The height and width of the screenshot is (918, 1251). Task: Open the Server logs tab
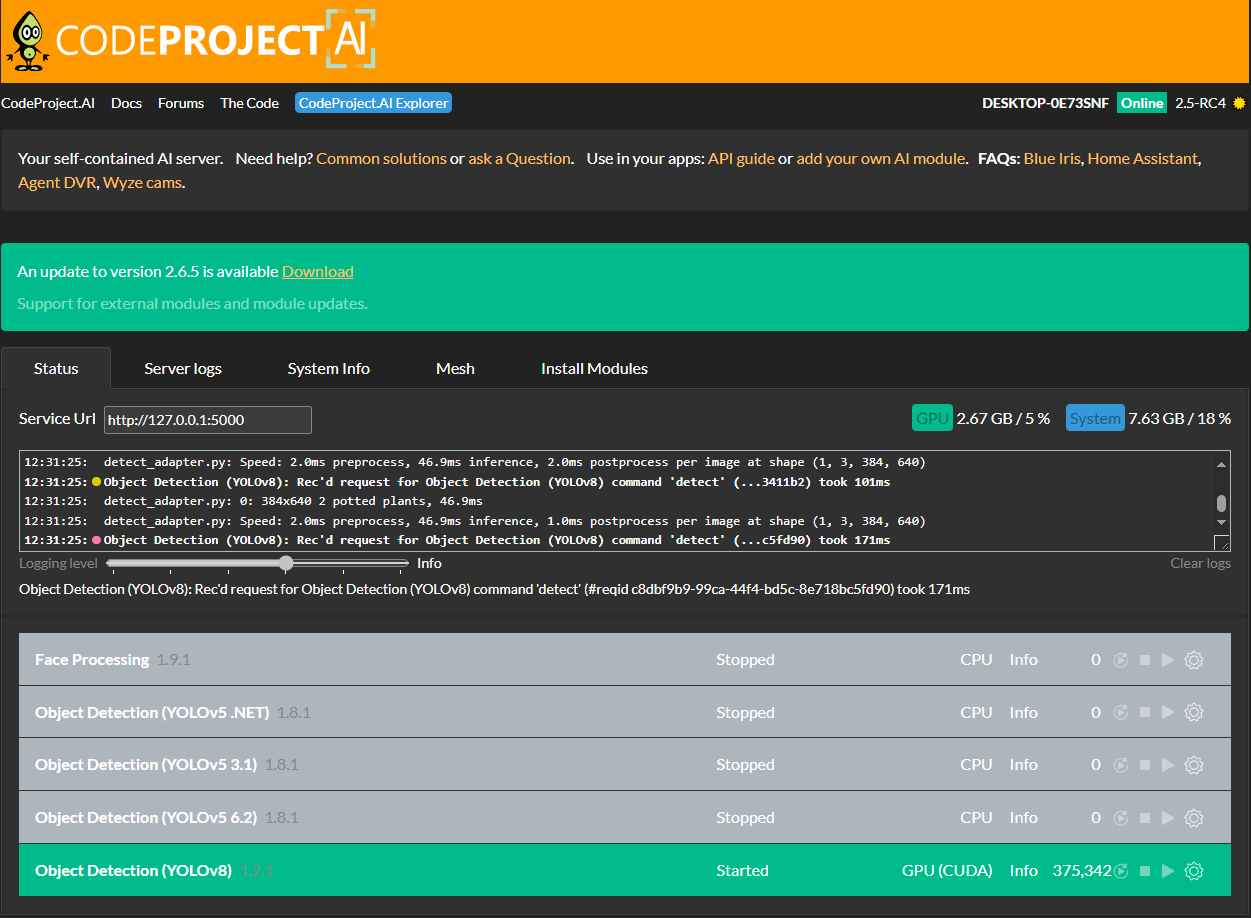pos(183,368)
